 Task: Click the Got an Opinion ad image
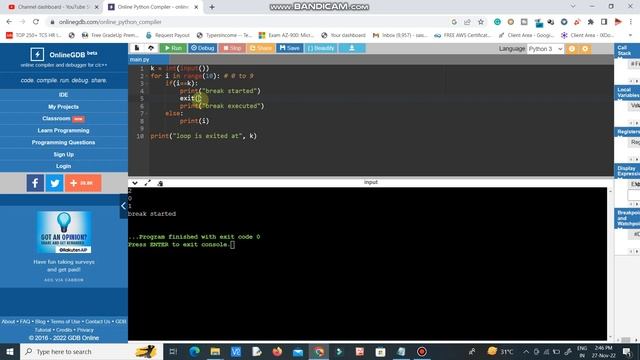pos(64,232)
